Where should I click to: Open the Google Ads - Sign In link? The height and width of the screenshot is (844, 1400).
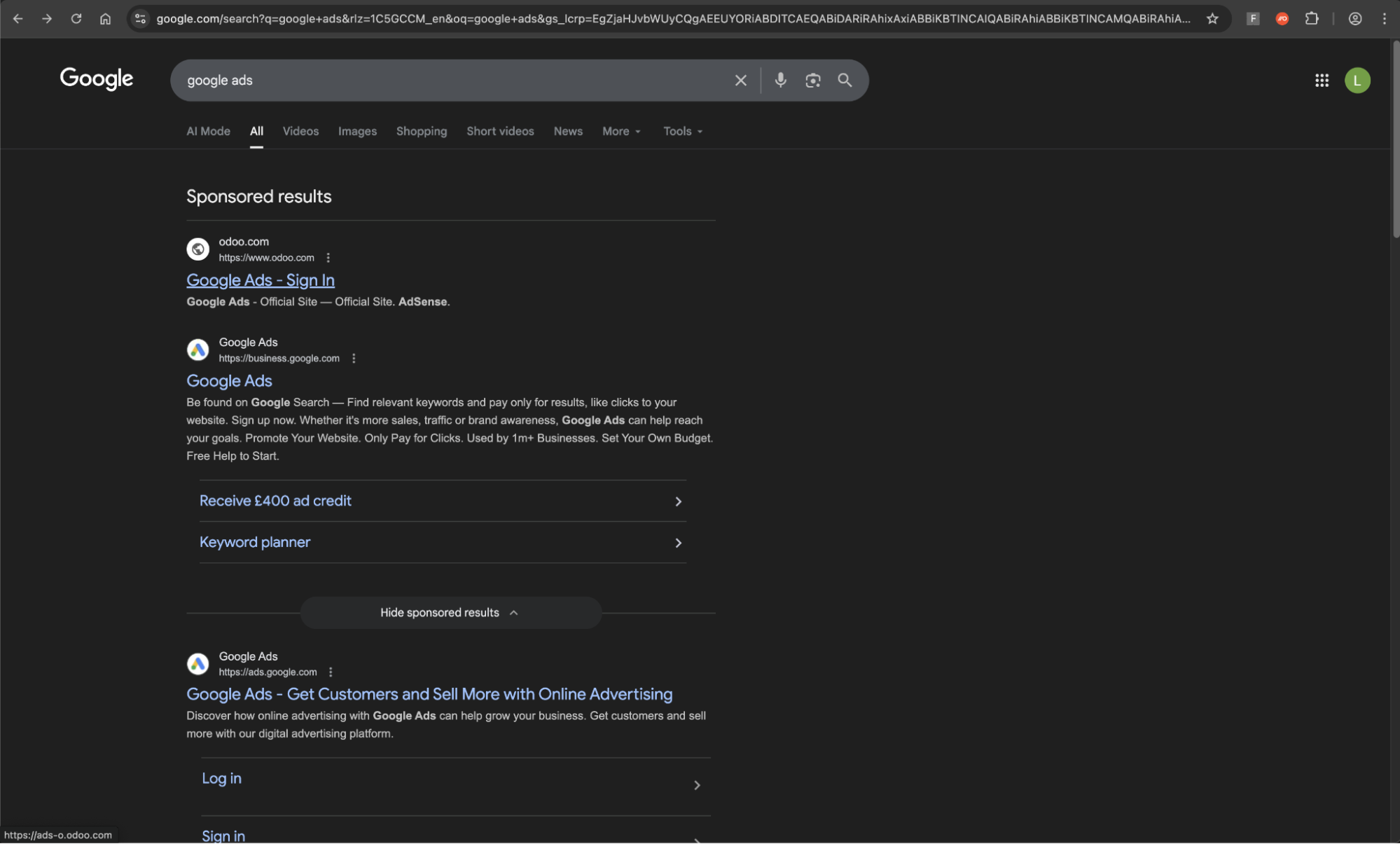pyautogui.click(x=260, y=280)
